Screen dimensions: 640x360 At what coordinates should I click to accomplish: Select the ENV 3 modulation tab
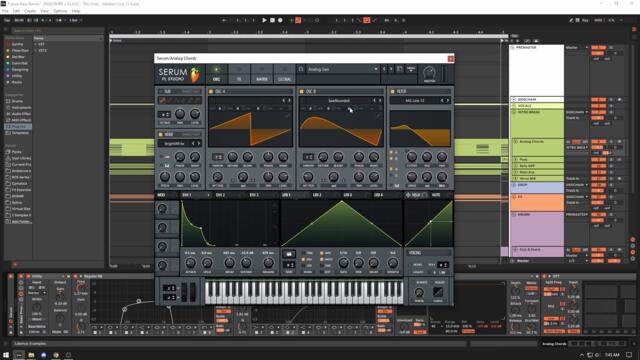click(x=254, y=195)
